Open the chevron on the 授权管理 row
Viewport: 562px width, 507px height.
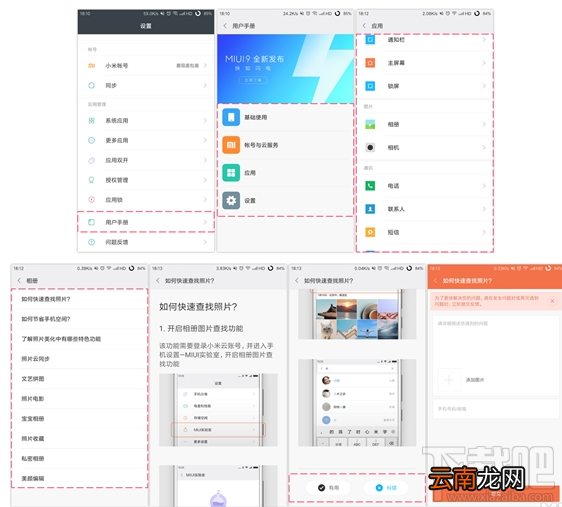(205, 180)
